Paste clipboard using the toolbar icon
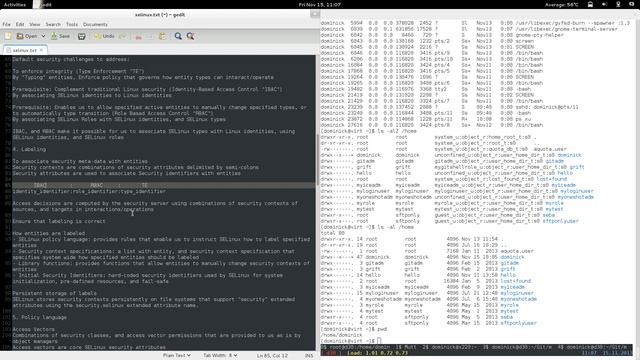The width and height of the screenshot is (640, 360). (162, 36)
